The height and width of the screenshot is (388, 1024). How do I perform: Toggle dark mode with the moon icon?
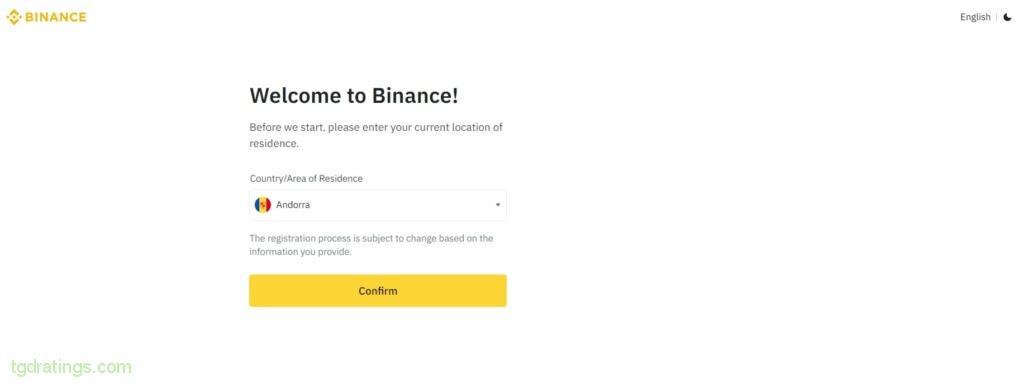[1008, 17]
